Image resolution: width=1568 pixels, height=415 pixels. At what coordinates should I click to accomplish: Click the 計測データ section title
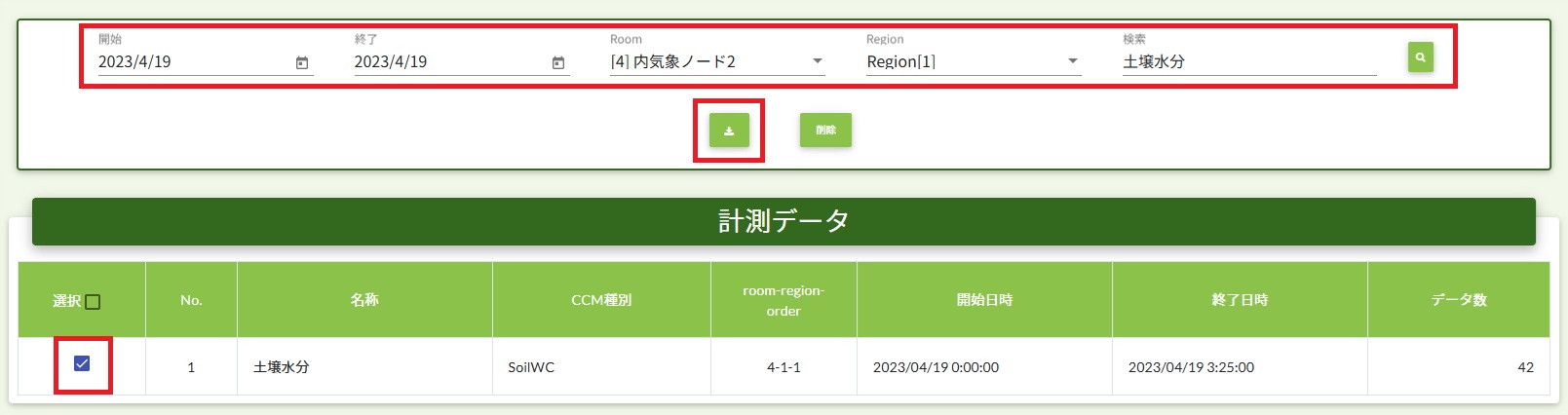(x=784, y=221)
